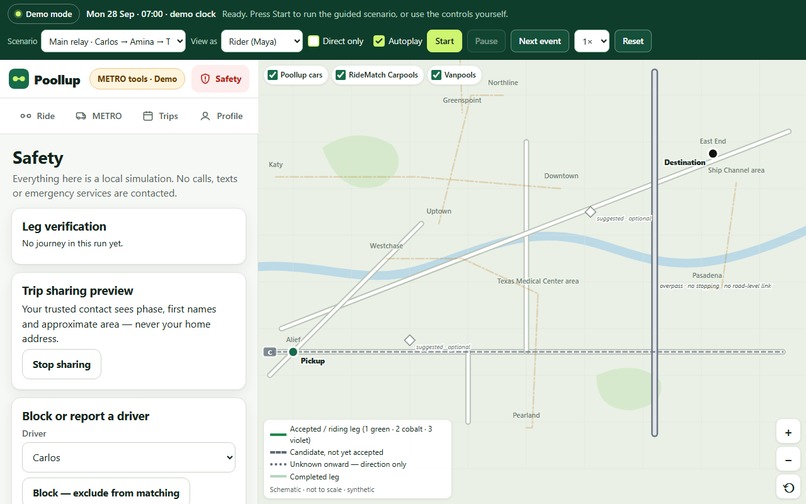The width and height of the screenshot is (806, 504).
Task: Click the Westchase map label
Action: [386, 246]
